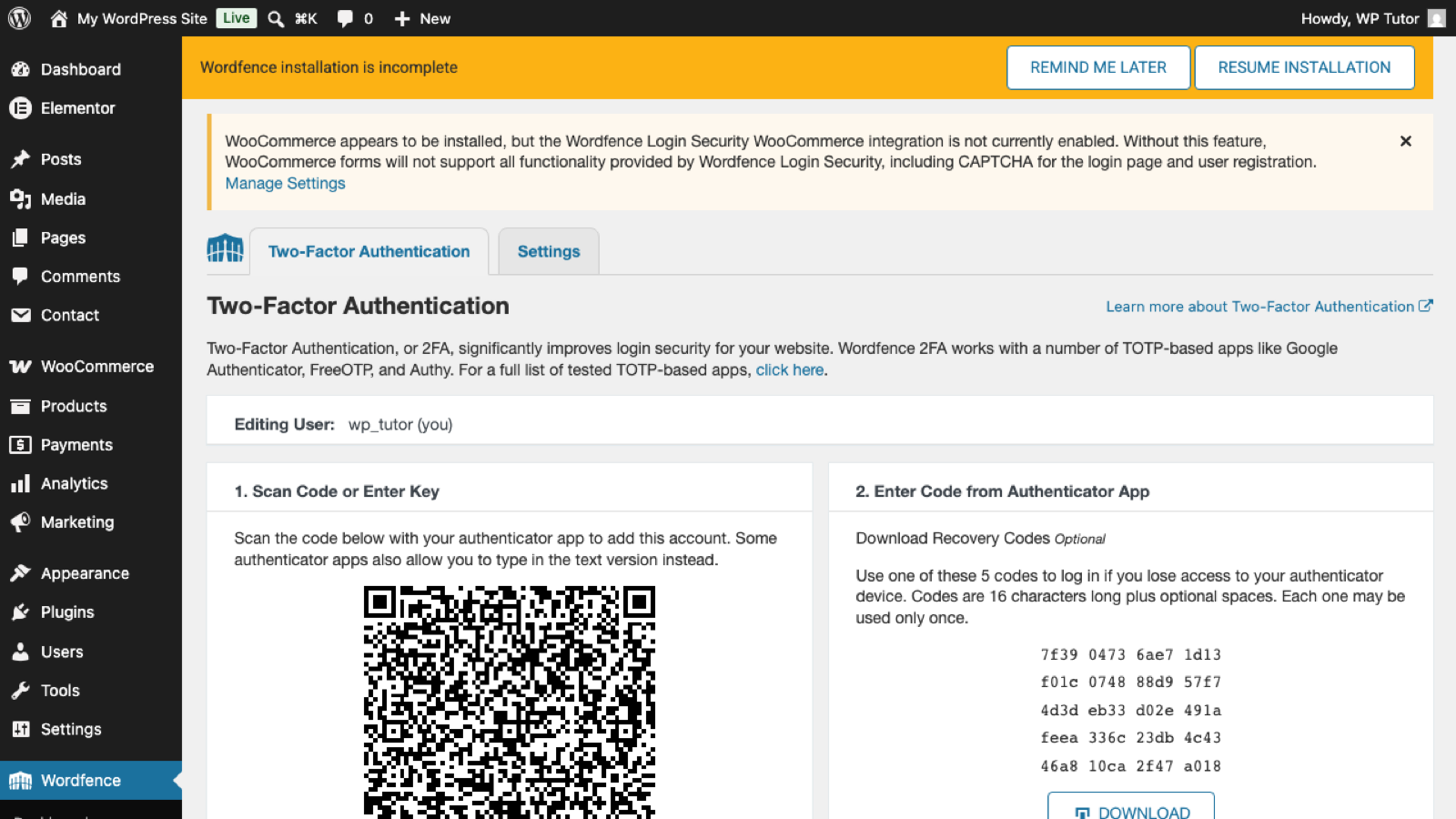Follow the Manage Settings link
The height and width of the screenshot is (819, 1456).
(286, 184)
